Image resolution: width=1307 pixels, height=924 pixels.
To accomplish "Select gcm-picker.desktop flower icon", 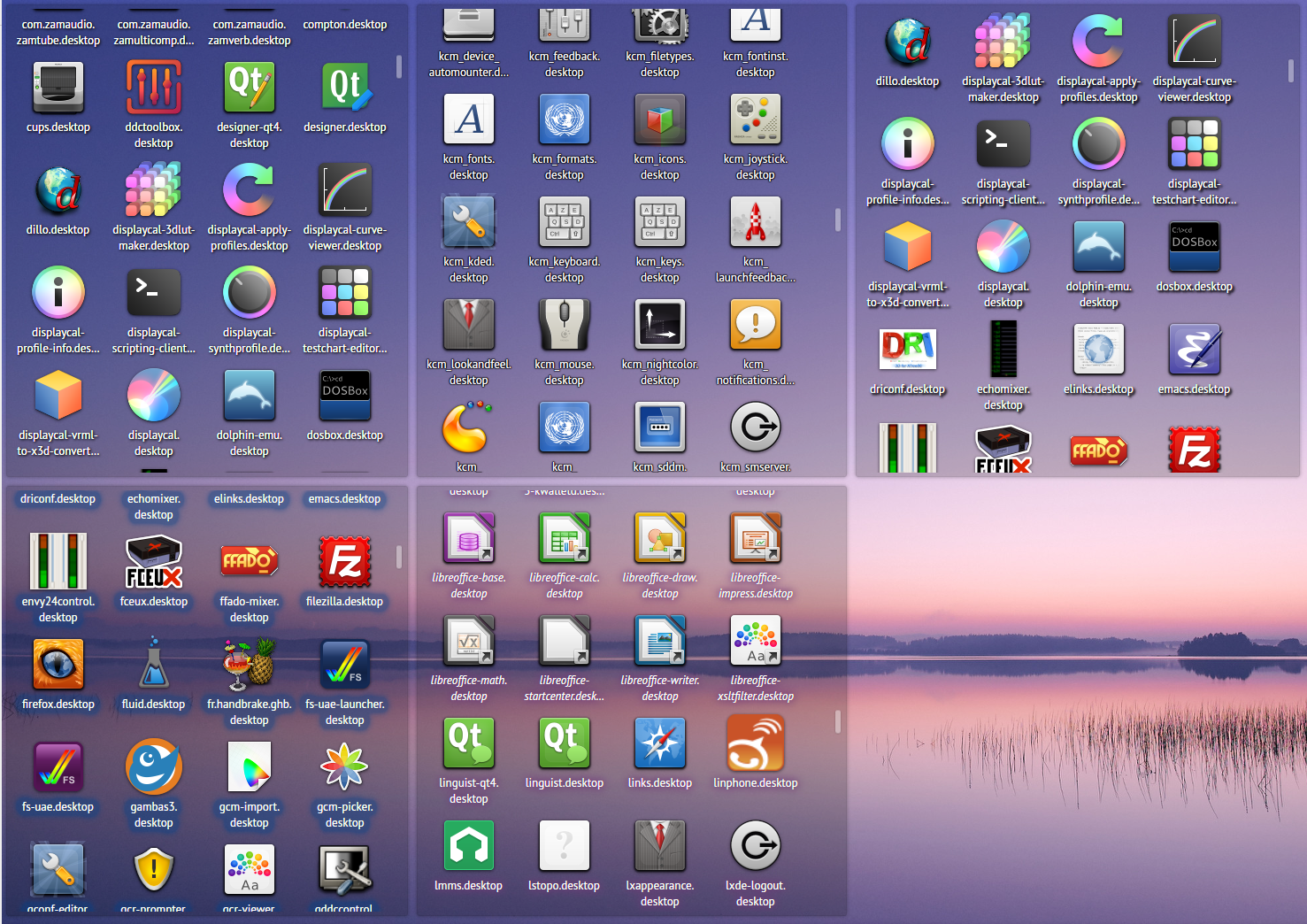I will coord(345,767).
